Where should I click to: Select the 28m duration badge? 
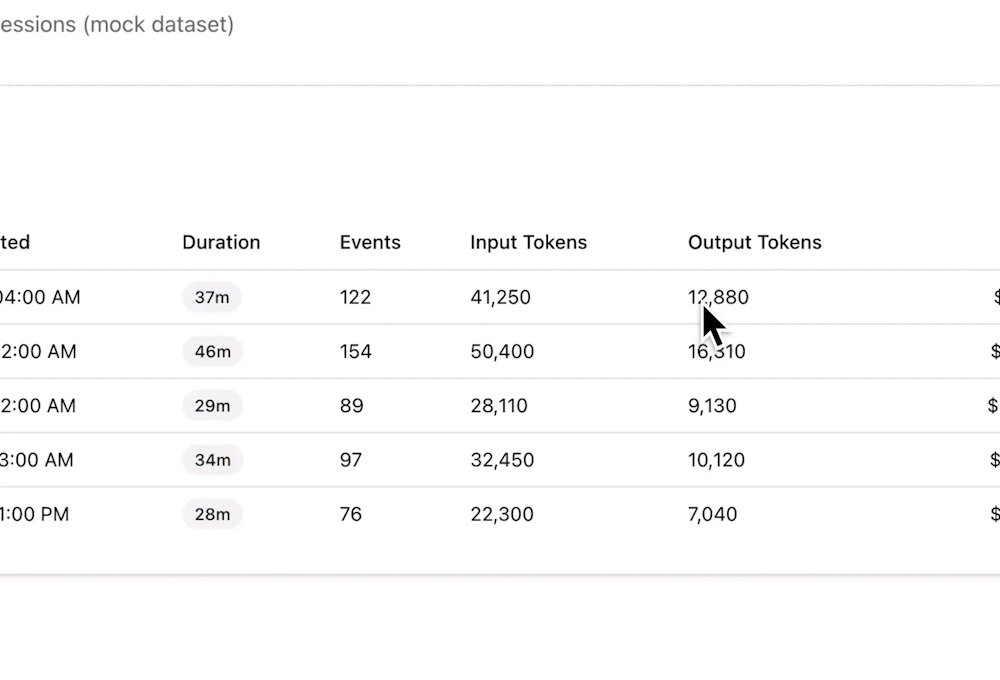click(x=212, y=514)
